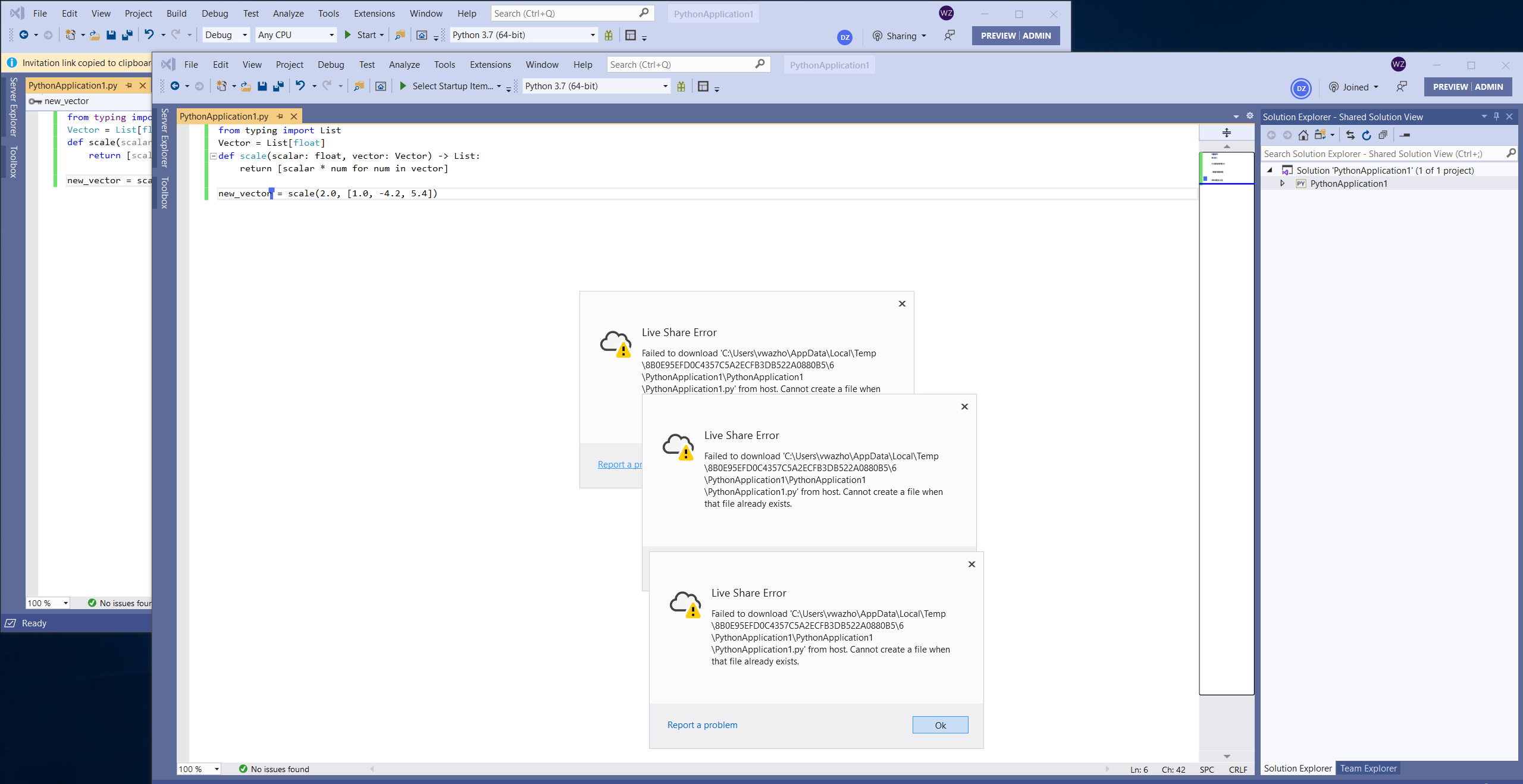Viewport: 1523px width, 784px height.
Task: Expand the PythonApplication1 project node
Action: 1282,183
